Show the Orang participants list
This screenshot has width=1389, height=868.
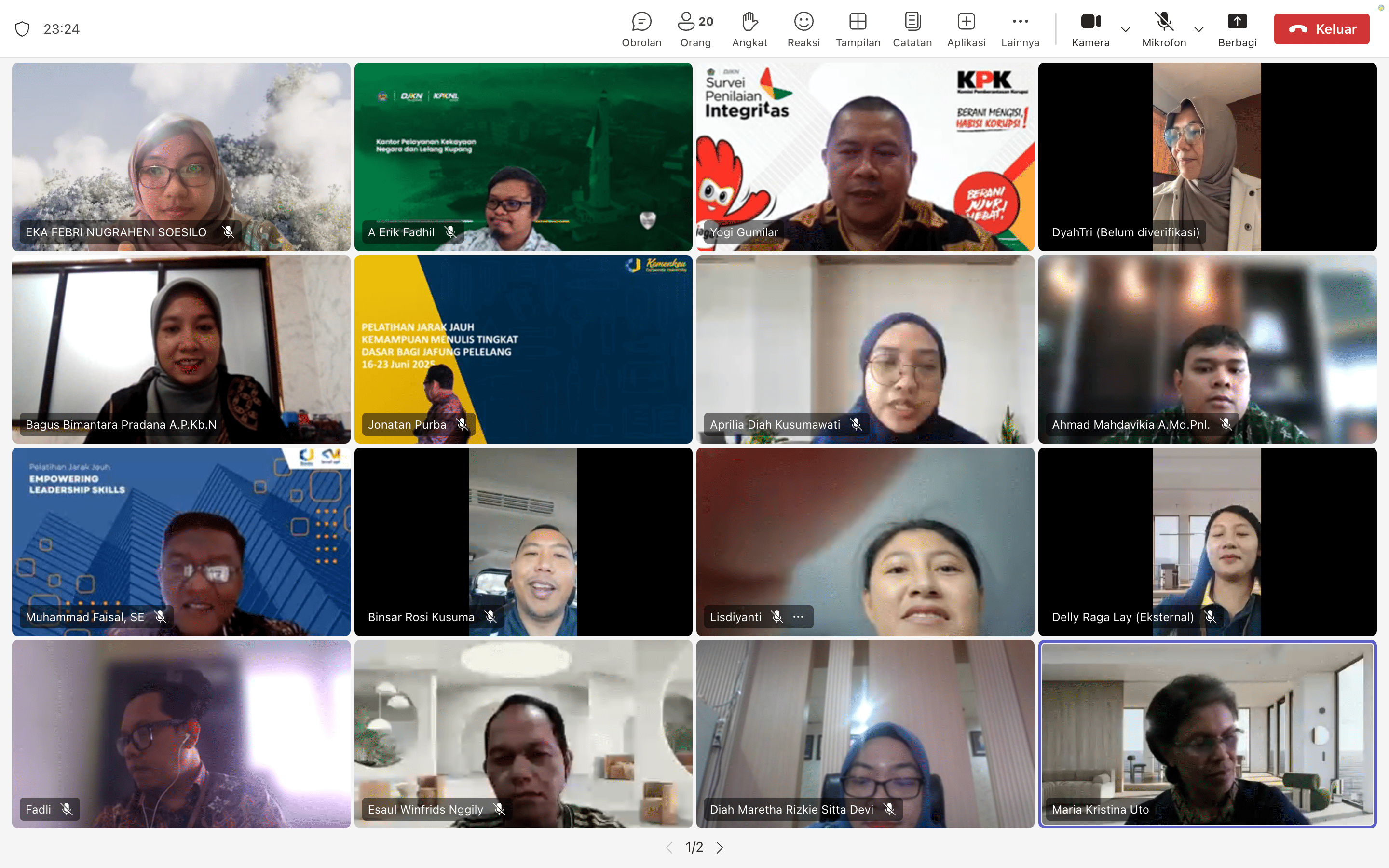click(695, 29)
